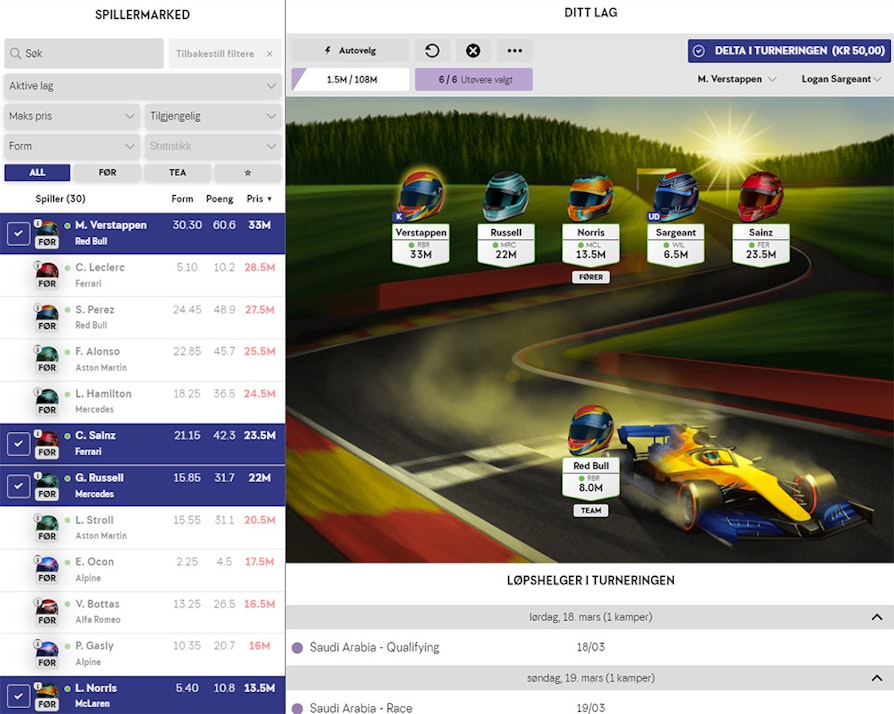
Task: Open the M. Verstappen captain dropdown
Action: pyautogui.click(x=737, y=79)
